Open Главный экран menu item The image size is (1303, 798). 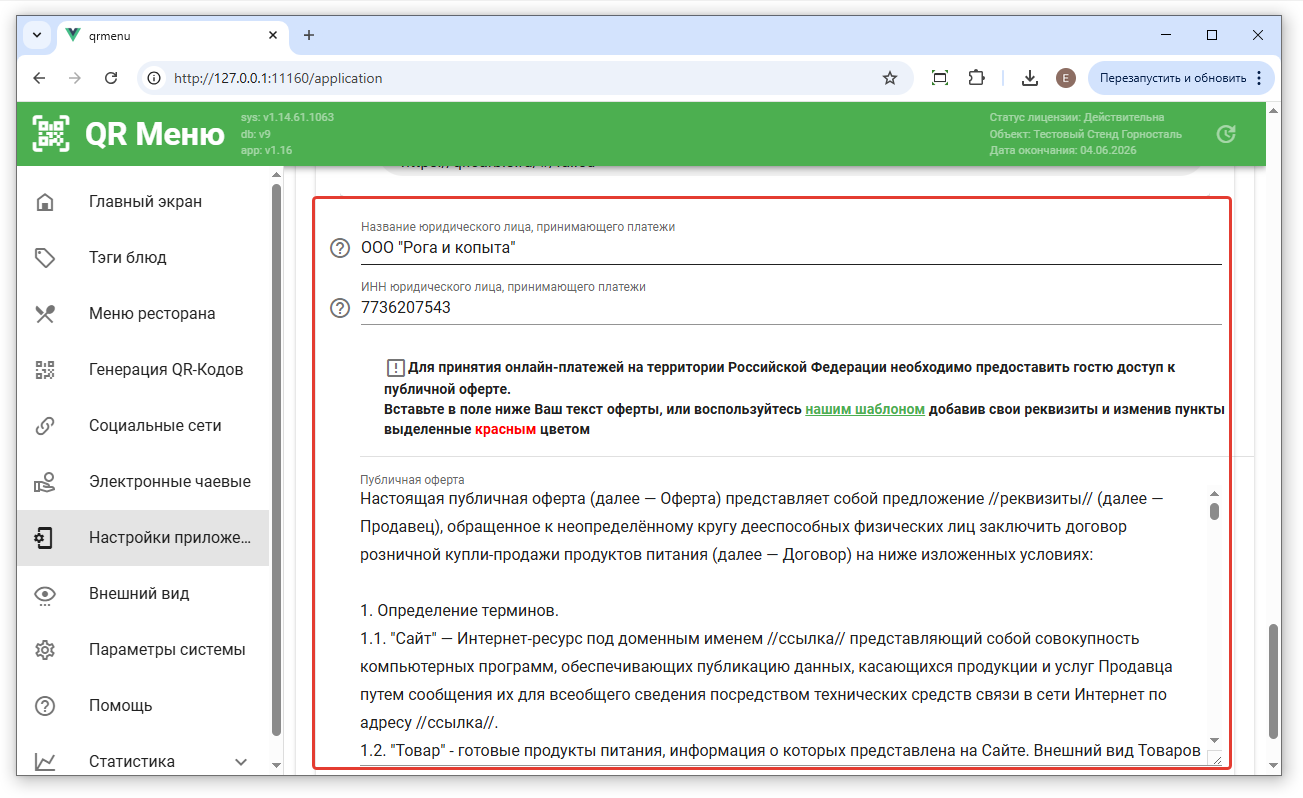(143, 202)
